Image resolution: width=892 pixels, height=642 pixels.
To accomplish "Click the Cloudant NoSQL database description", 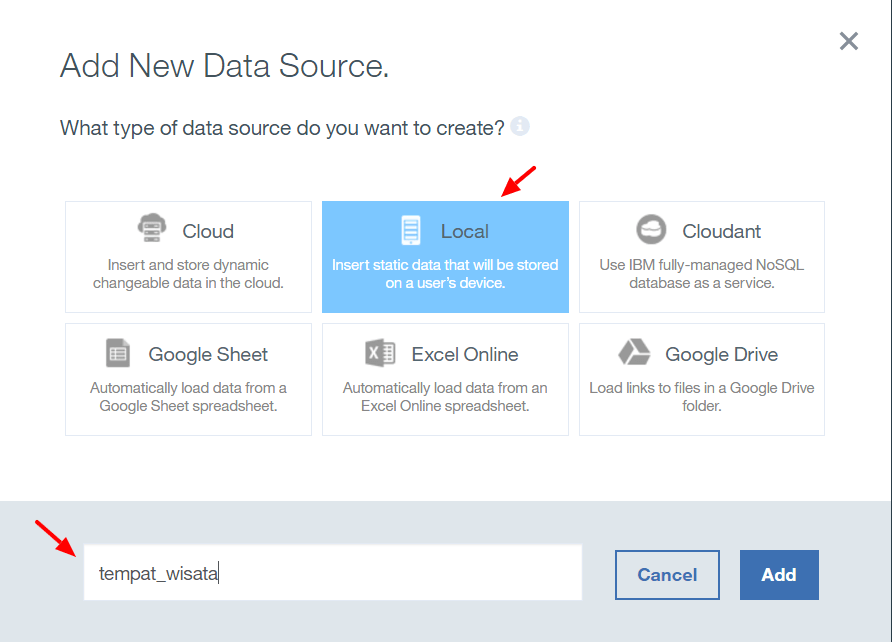I will [701, 274].
